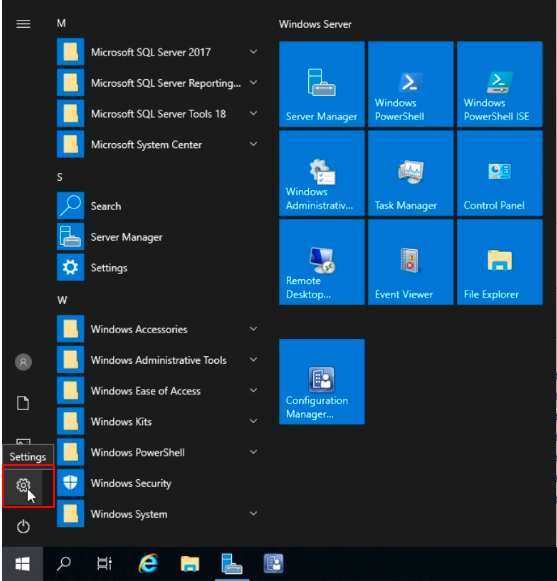The image size is (557, 581).
Task: Click the Power button icon
Action: click(23, 527)
